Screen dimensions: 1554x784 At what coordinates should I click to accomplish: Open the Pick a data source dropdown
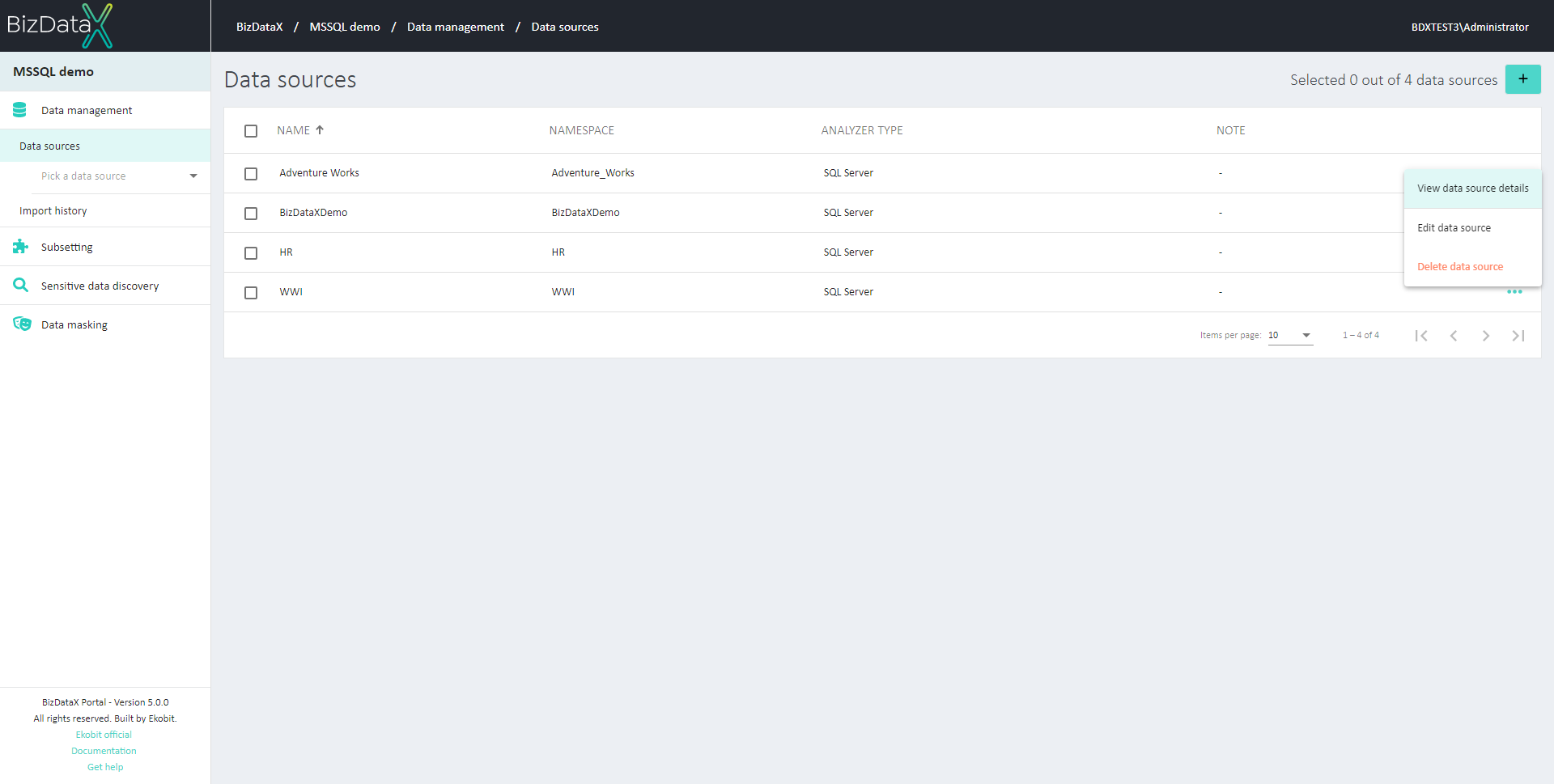point(120,176)
